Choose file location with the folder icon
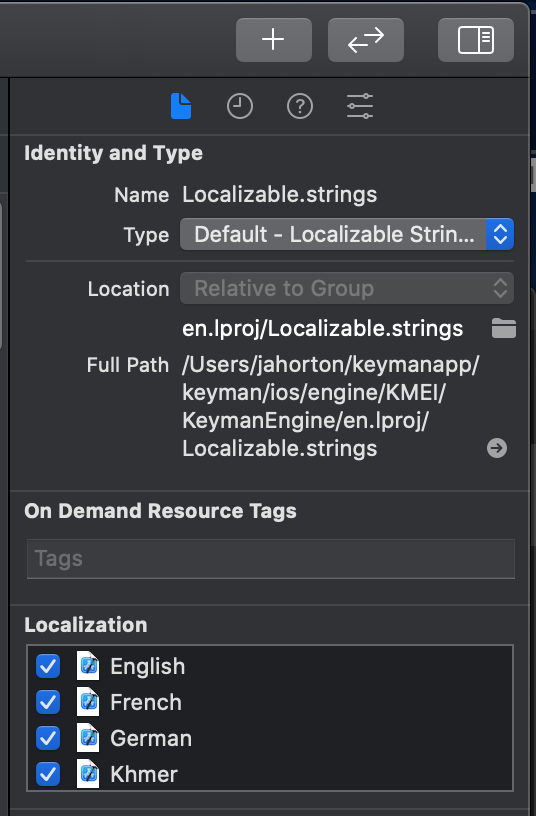This screenshot has width=536, height=816. 504,328
